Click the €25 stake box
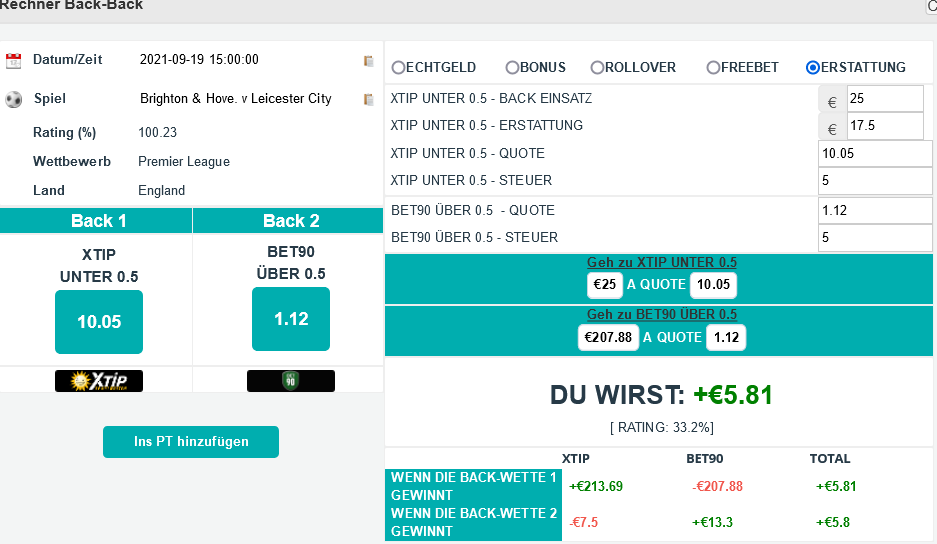 (x=605, y=285)
